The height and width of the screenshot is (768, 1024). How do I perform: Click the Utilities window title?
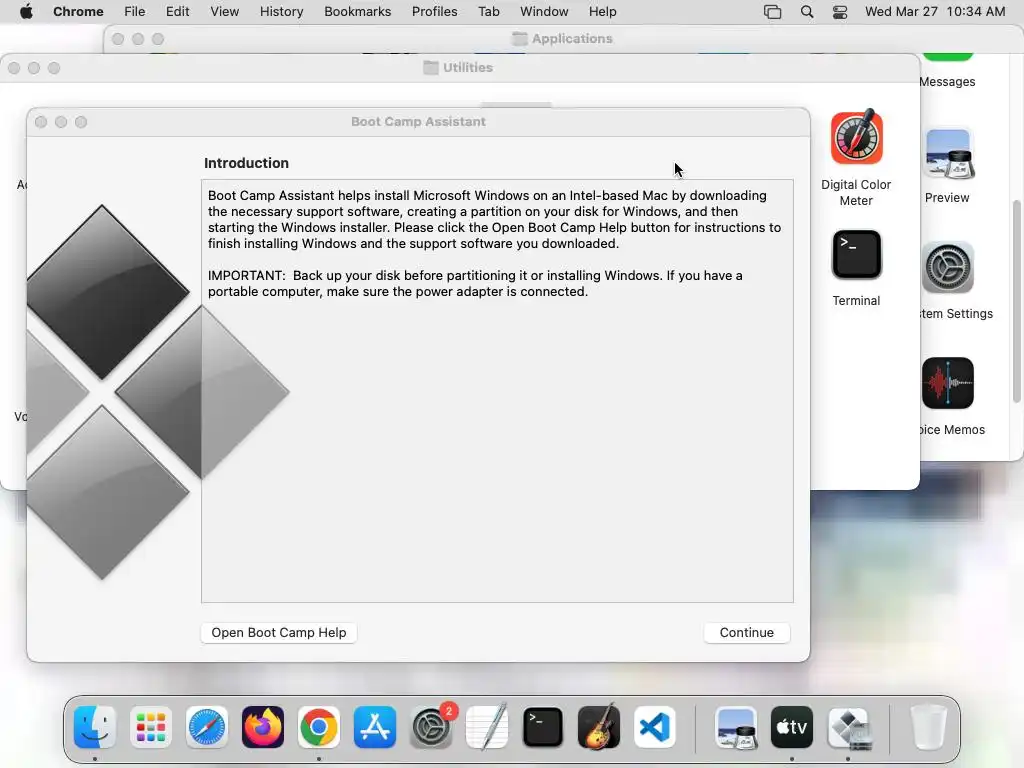pos(468,67)
